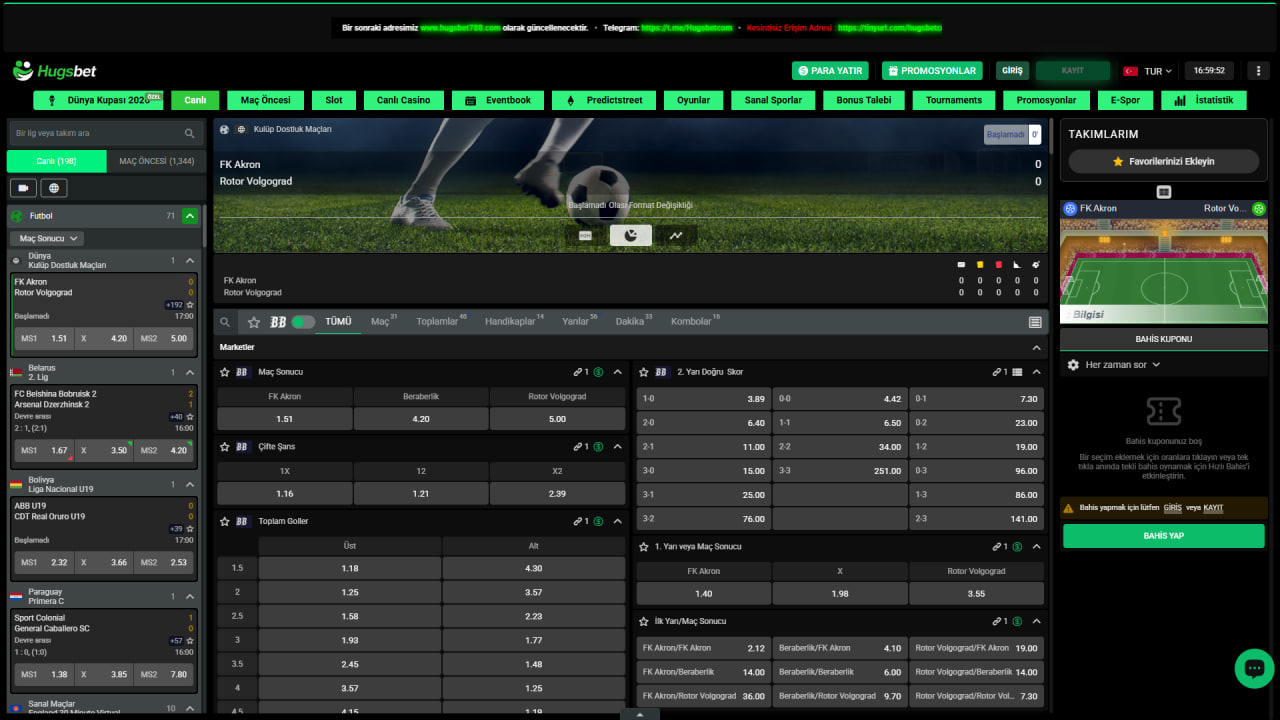Click the pitch layout icon above match tracker
Viewport: 1280px width, 720px height.
tap(1164, 191)
